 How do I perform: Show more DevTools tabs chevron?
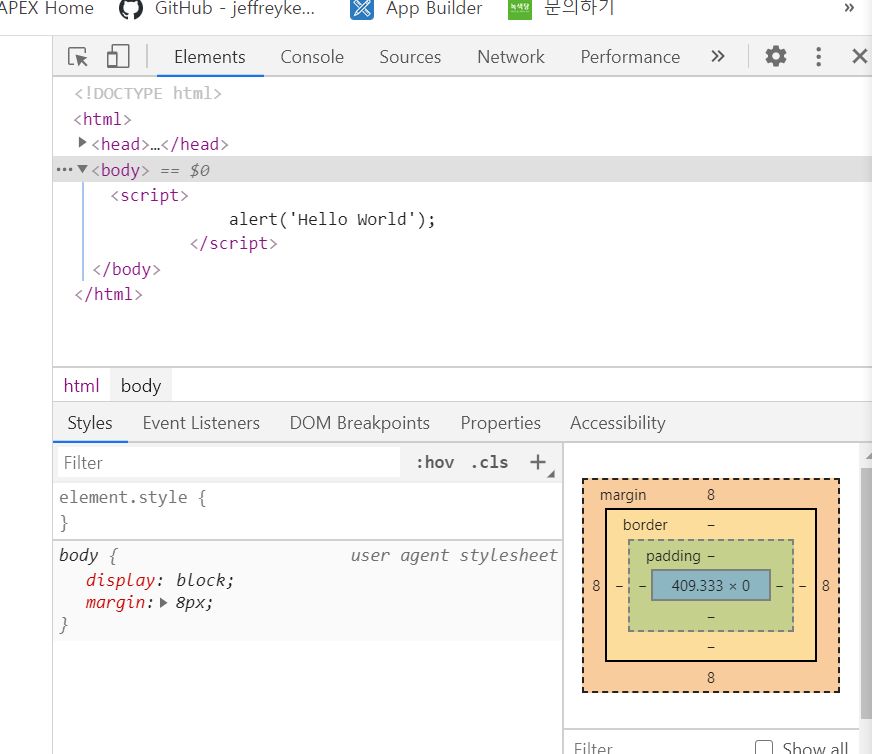[718, 56]
